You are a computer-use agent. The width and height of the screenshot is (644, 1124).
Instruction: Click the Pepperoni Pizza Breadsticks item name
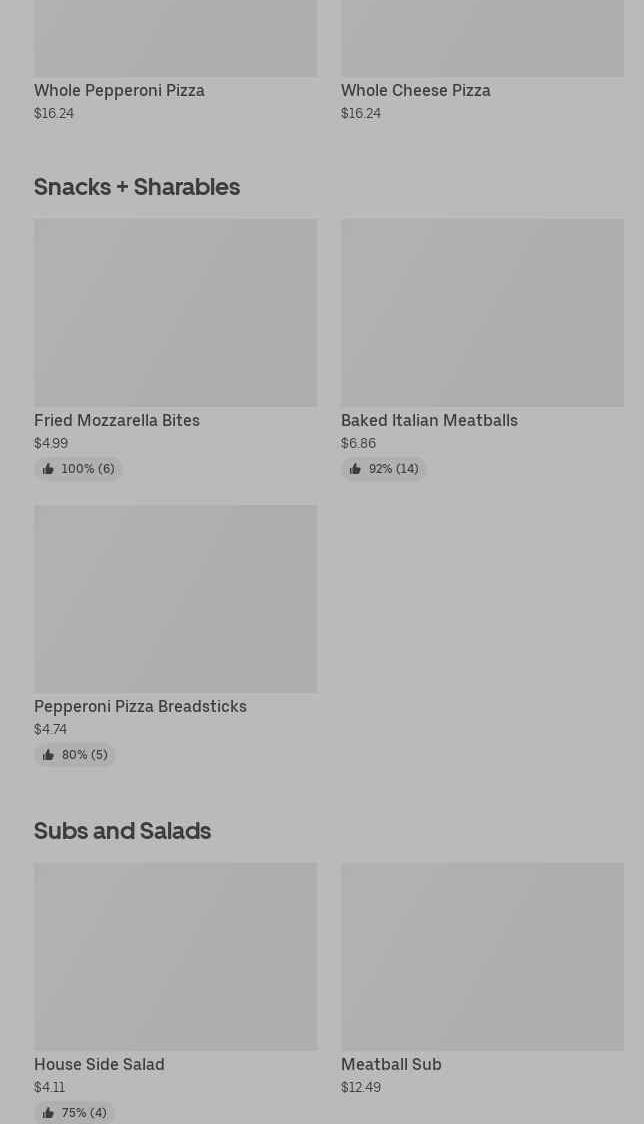click(140, 706)
